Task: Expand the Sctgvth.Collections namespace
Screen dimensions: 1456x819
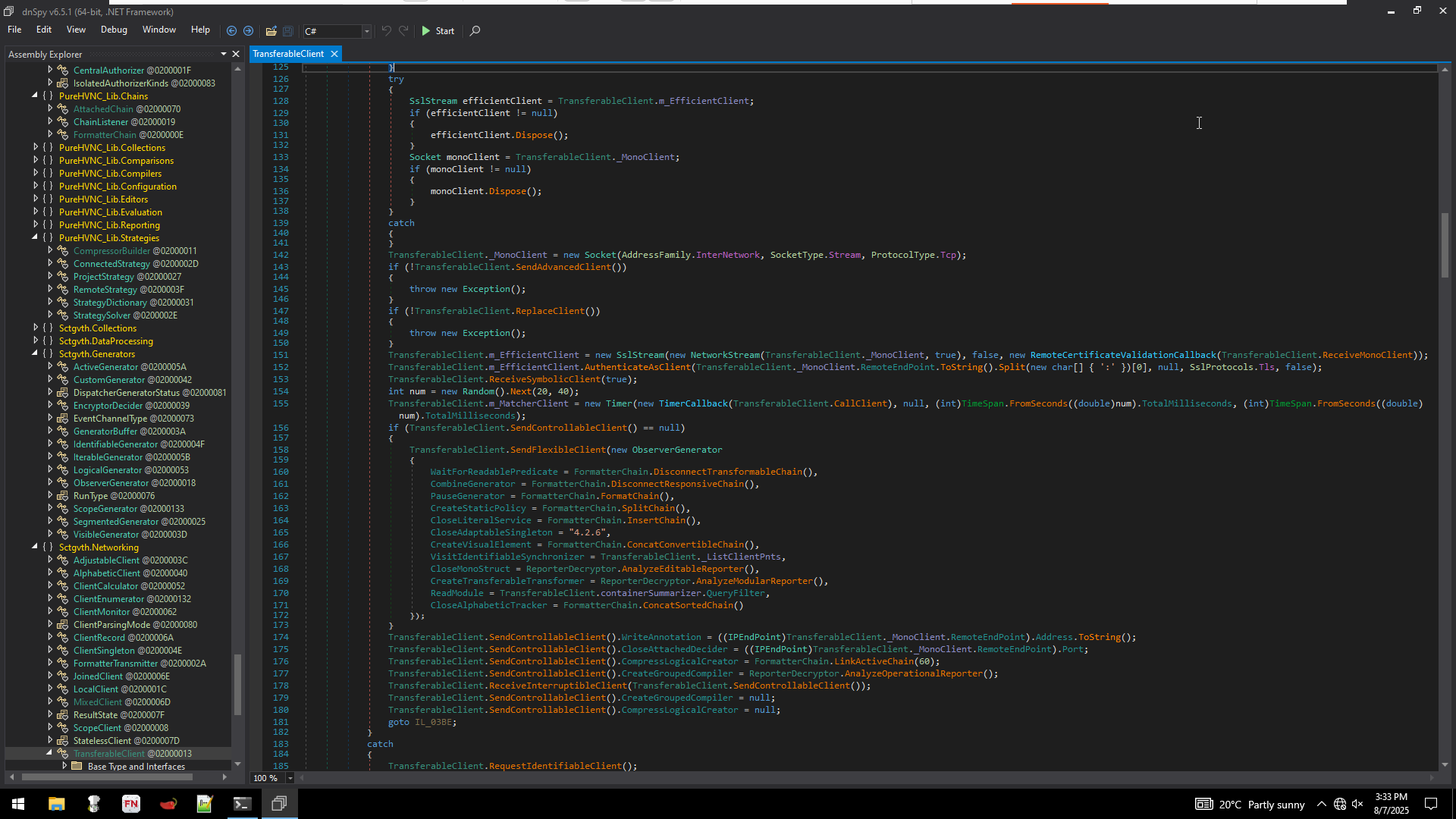Action: pyautogui.click(x=36, y=328)
